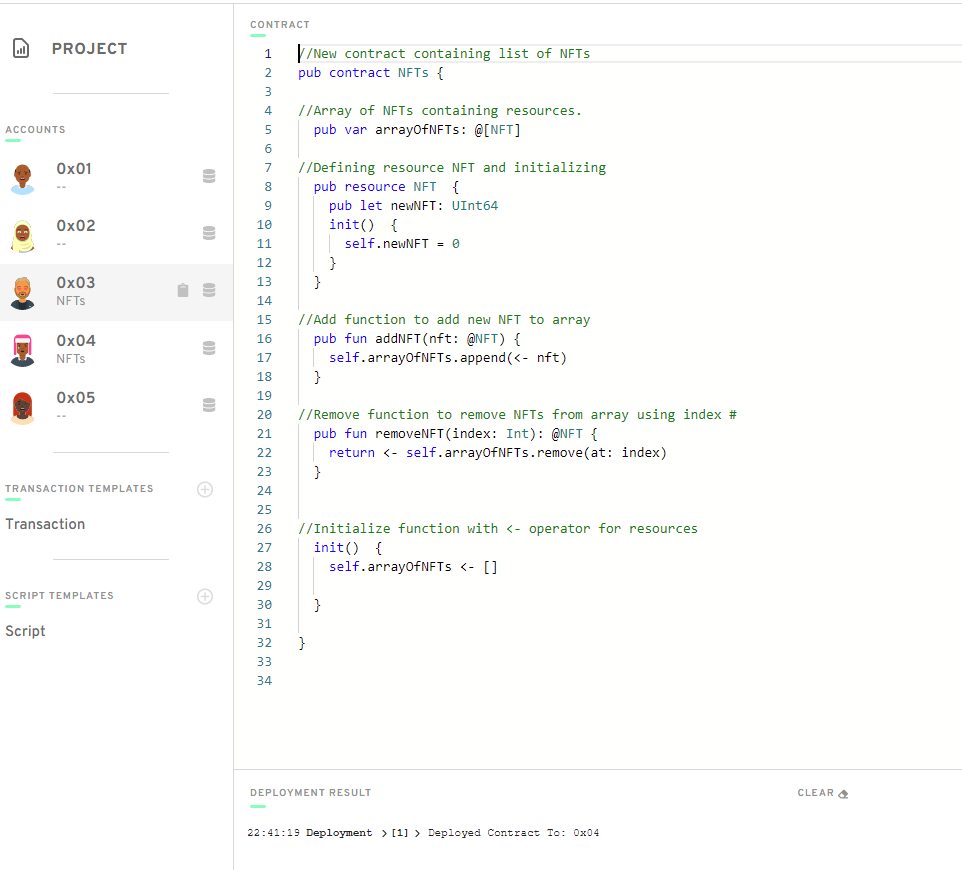Click the eraser icon beside Clear
Viewport: 962px width, 870px height.
[844, 794]
